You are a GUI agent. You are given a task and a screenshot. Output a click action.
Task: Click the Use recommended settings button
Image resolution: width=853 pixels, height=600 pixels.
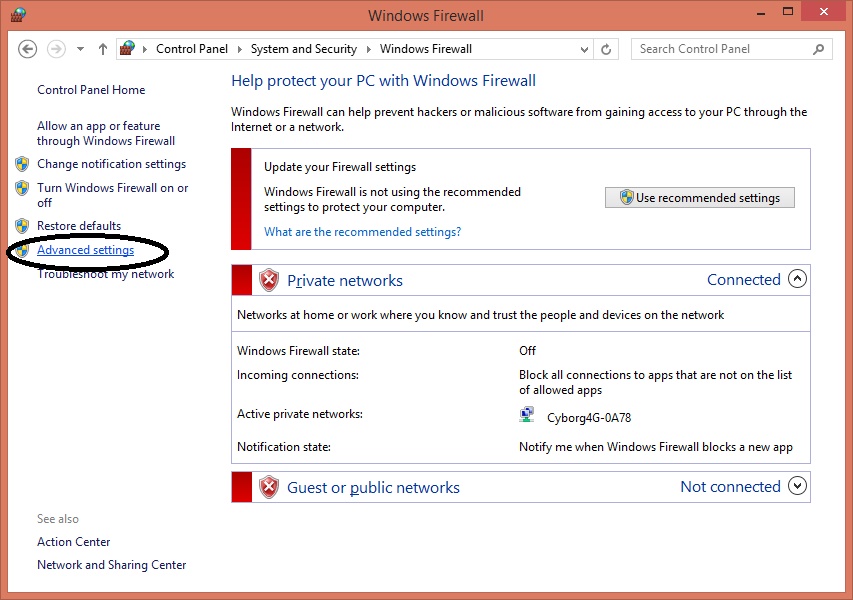pyautogui.click(x=700, y=197)
